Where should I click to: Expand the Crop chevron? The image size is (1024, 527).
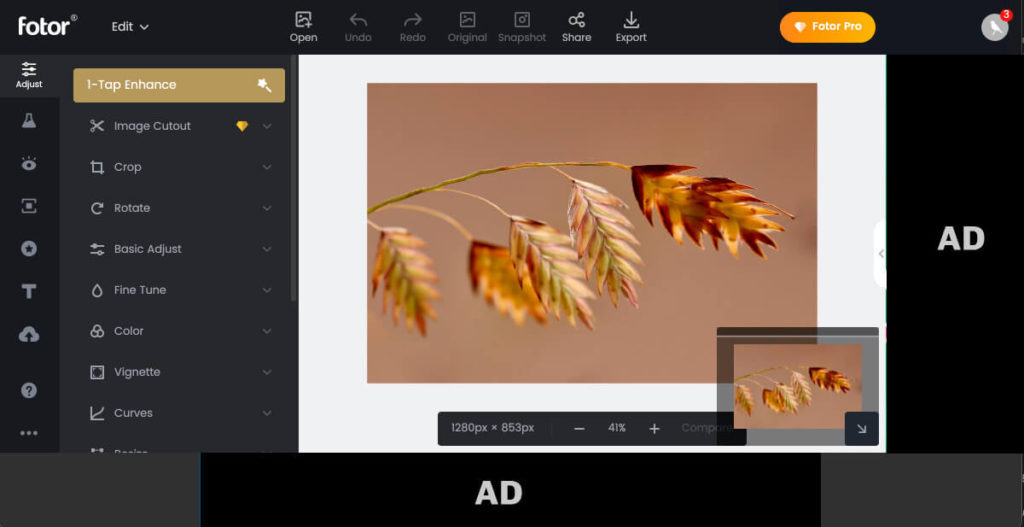click(267, 167)
